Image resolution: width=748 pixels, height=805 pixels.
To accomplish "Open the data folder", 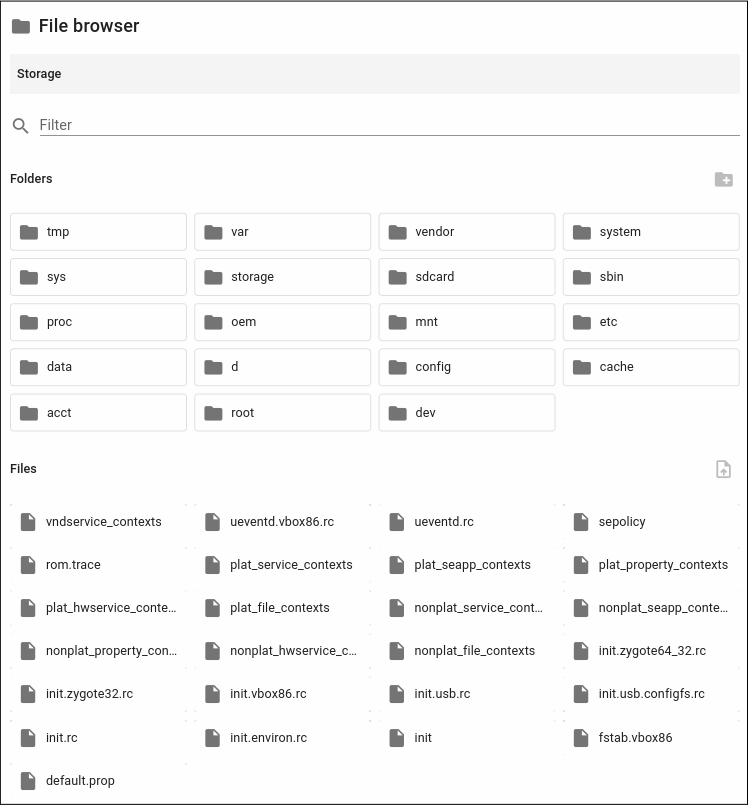I will (x=97, y=366).
